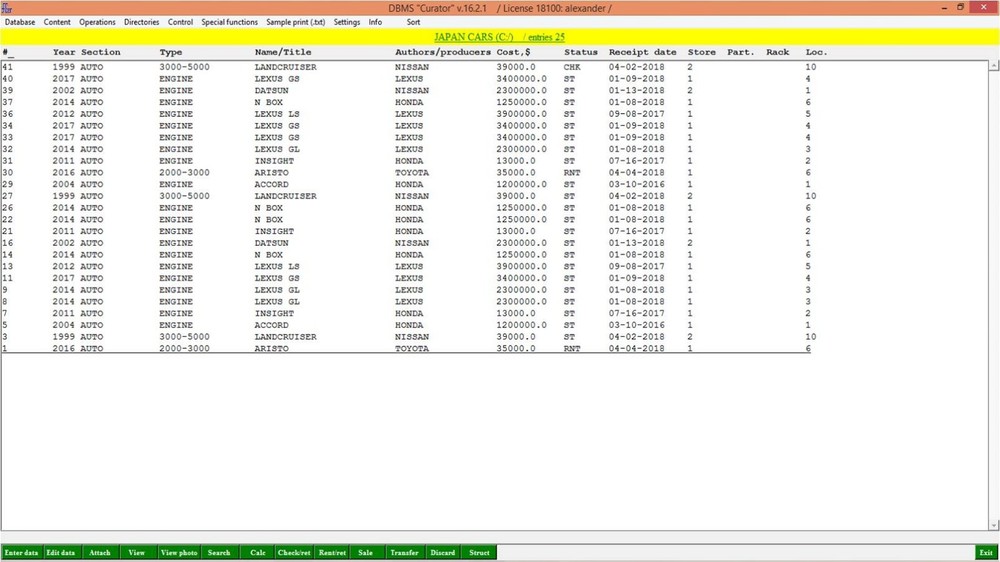Open the Directories menu
The width and height of the screenshot is (1000, 562).
[141, 22]
